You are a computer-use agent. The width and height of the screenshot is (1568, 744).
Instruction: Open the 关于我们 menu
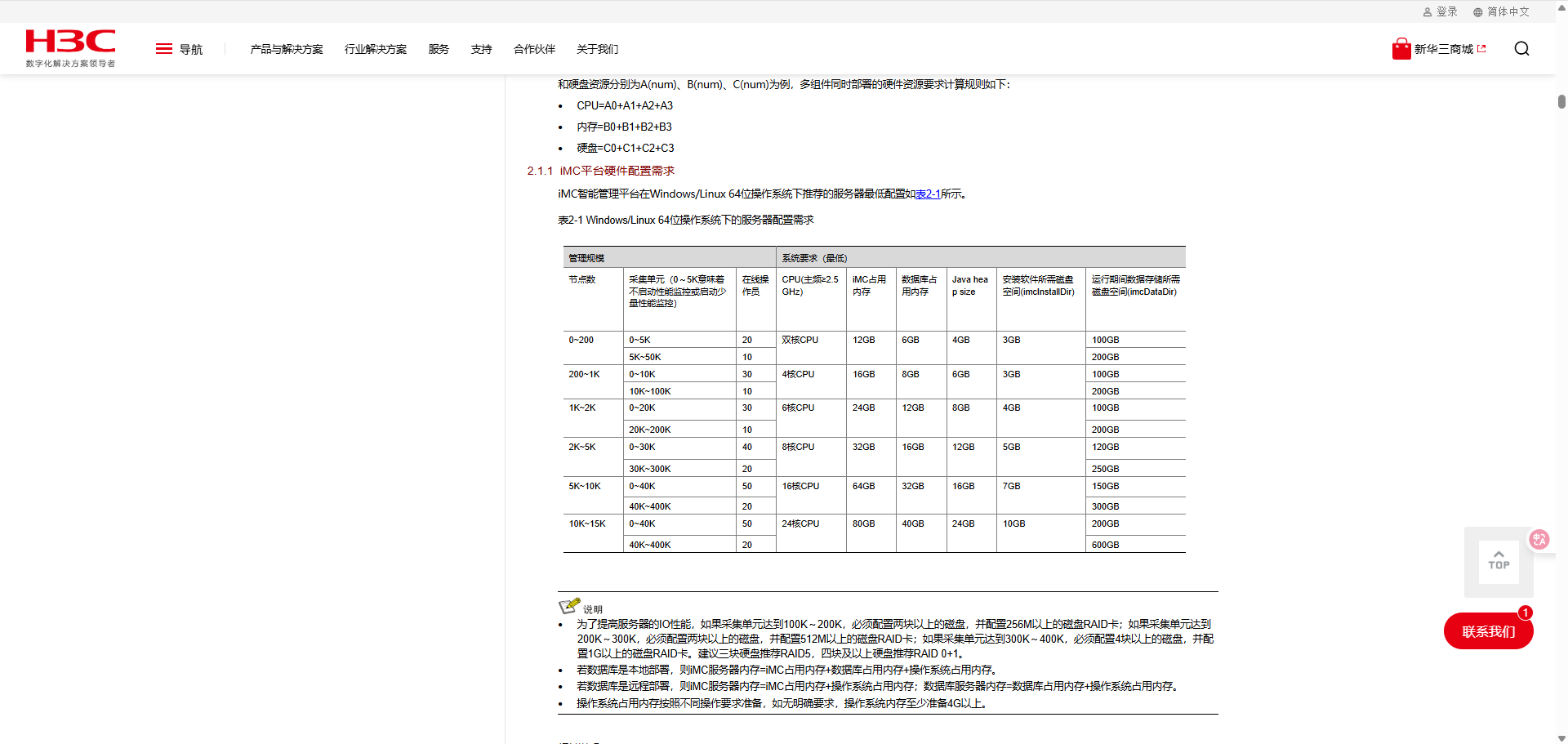click(x=597, y=49)
